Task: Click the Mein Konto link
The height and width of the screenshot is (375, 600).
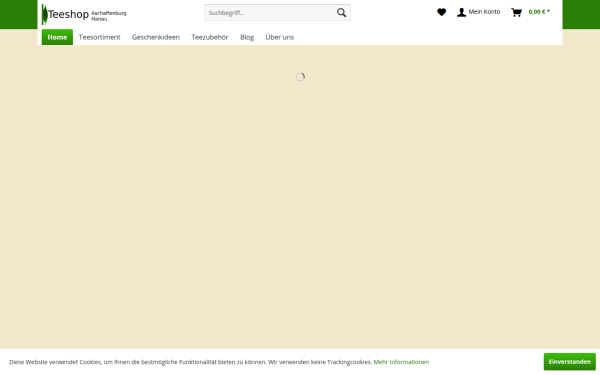Action: [x=484, y=12]
